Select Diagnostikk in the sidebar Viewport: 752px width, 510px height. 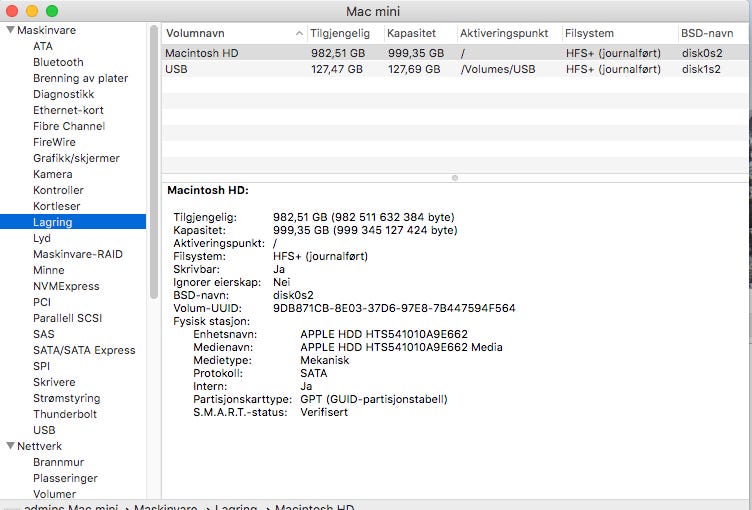[x=63, y=94]
